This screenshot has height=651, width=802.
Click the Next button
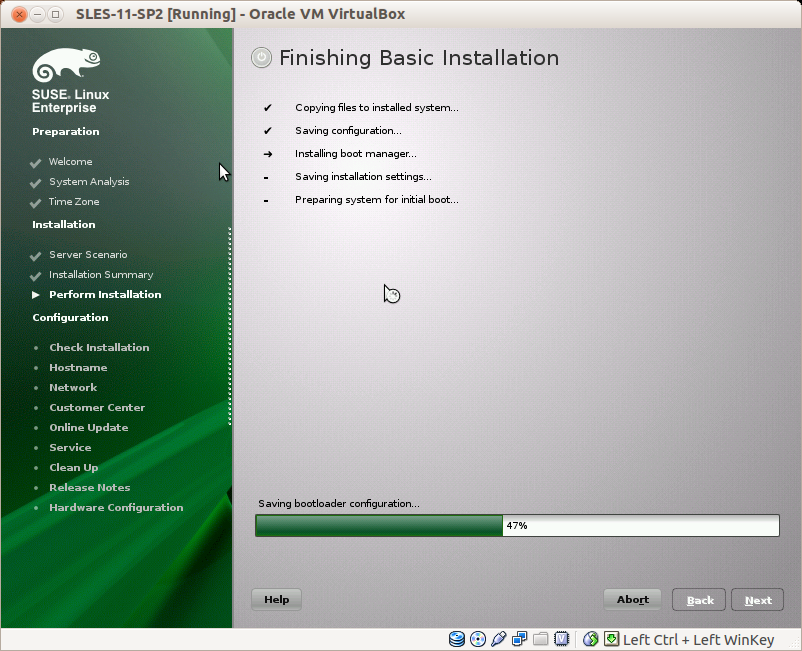pyautogui.click(x=758, y=600)
